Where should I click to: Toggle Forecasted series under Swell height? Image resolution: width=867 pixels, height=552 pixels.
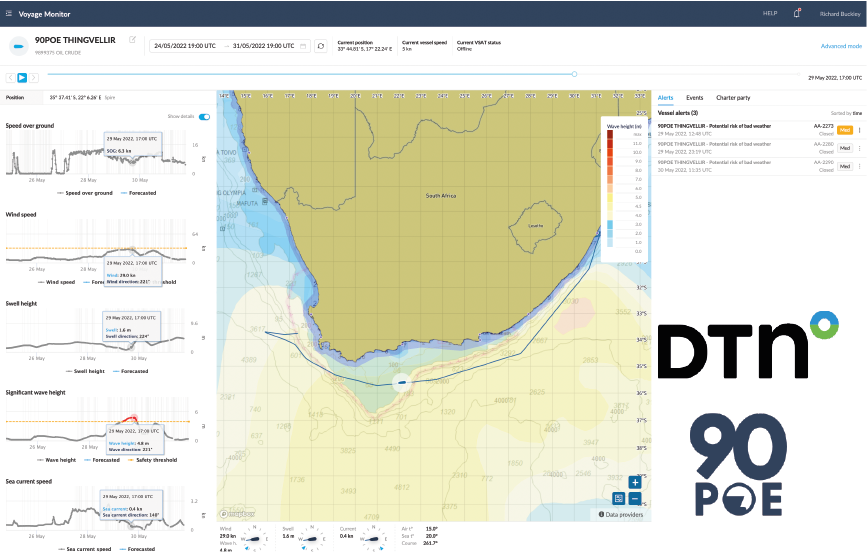(130, 371)
